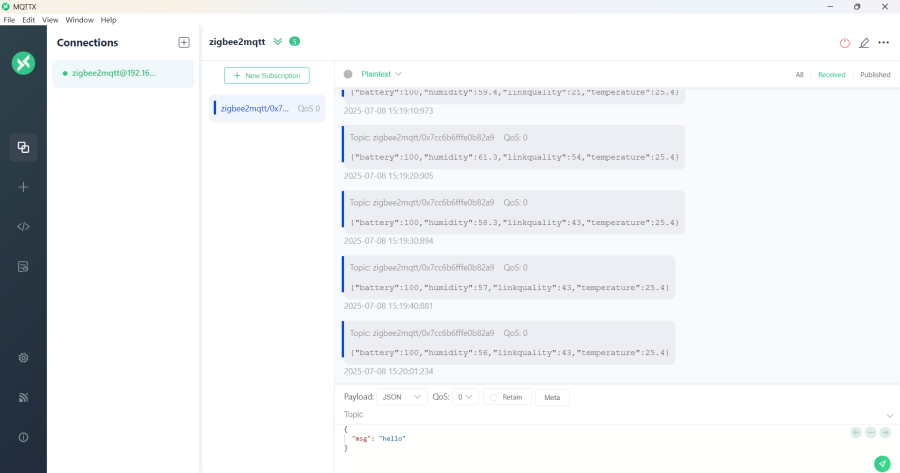Open the Plaintext format dropdown

pos(381,74)
